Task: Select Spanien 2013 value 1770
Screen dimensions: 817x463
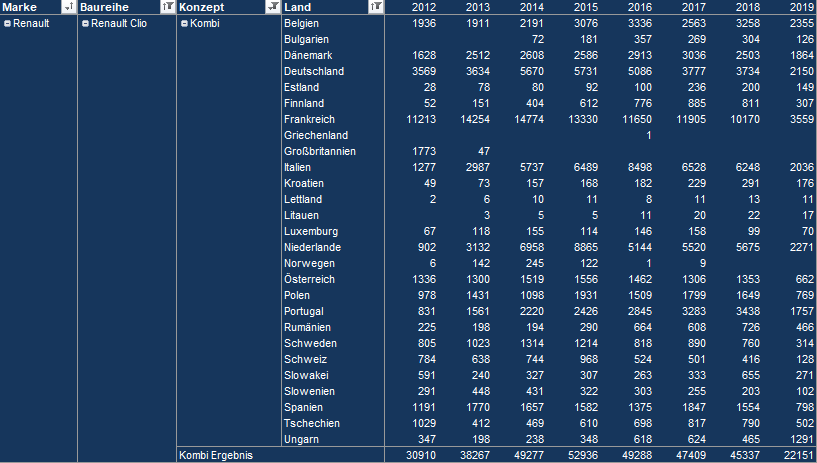Action: click(478, 407)
